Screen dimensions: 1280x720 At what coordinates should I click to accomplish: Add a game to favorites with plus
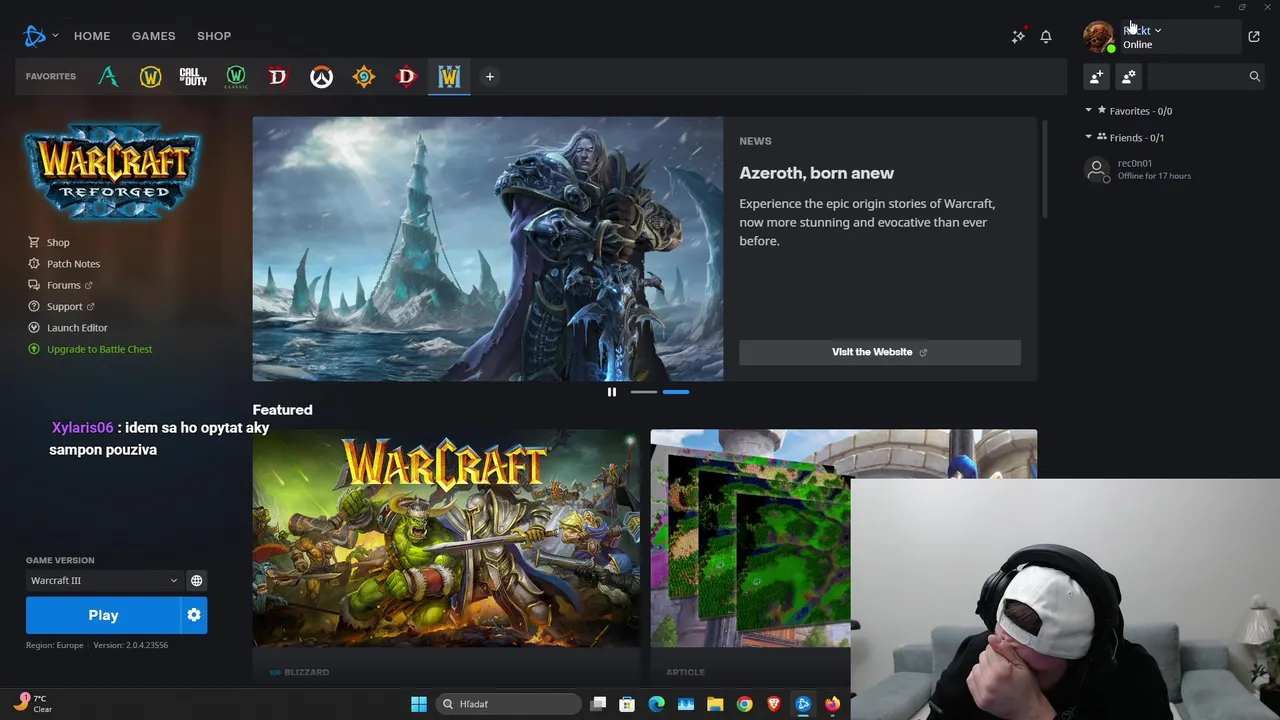[x=490, y=76]
